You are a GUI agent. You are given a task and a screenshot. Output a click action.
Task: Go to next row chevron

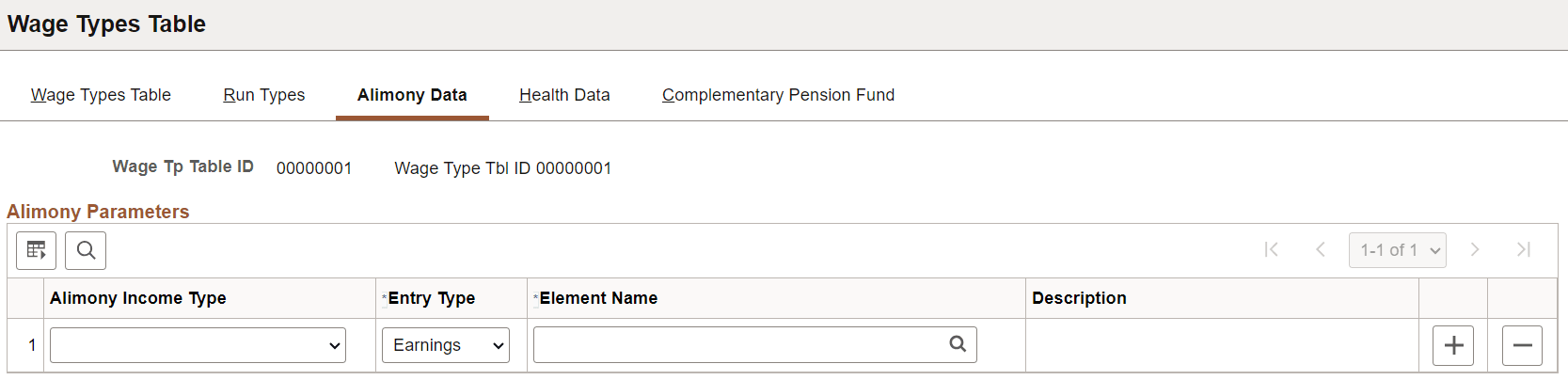coord(1475,249)
